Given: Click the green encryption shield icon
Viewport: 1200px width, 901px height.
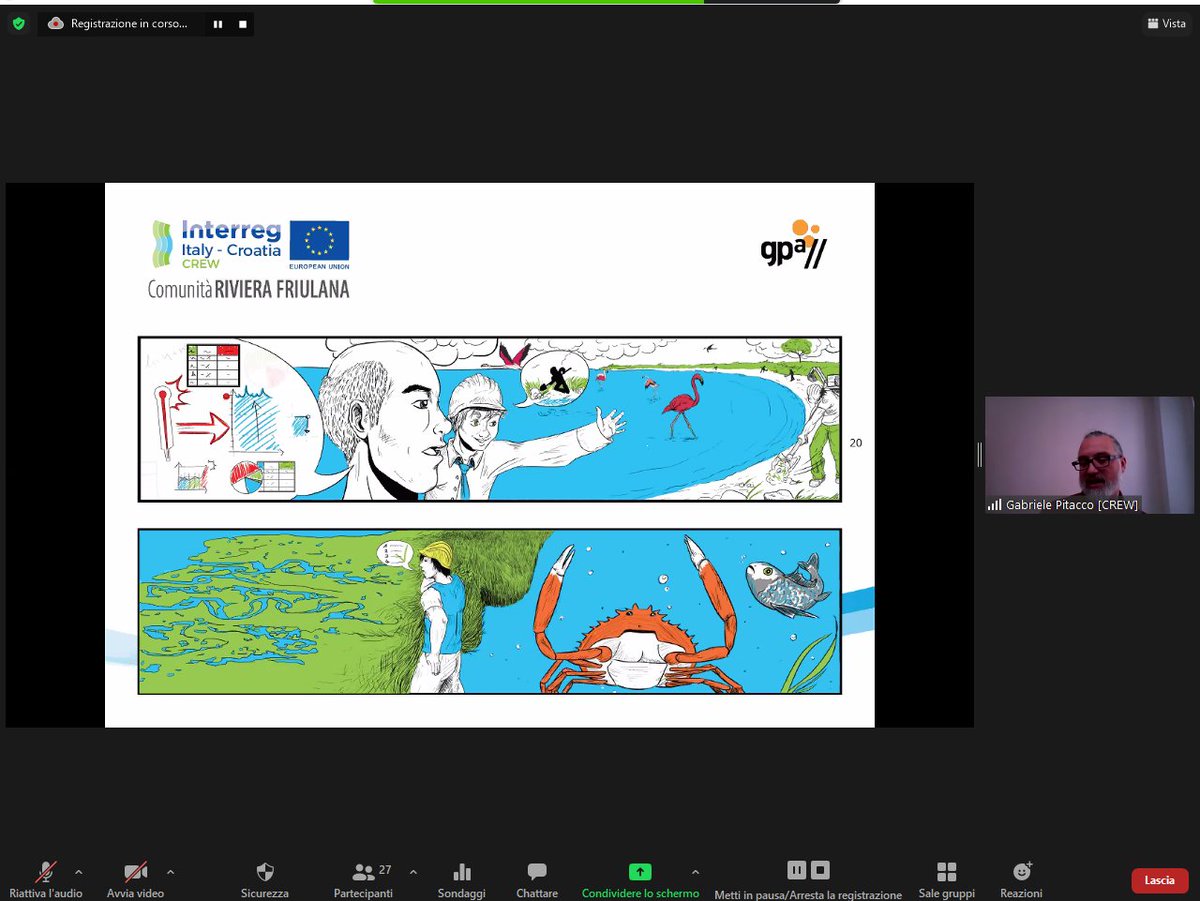Looking at the screenshot, I should tap(18, 24).
